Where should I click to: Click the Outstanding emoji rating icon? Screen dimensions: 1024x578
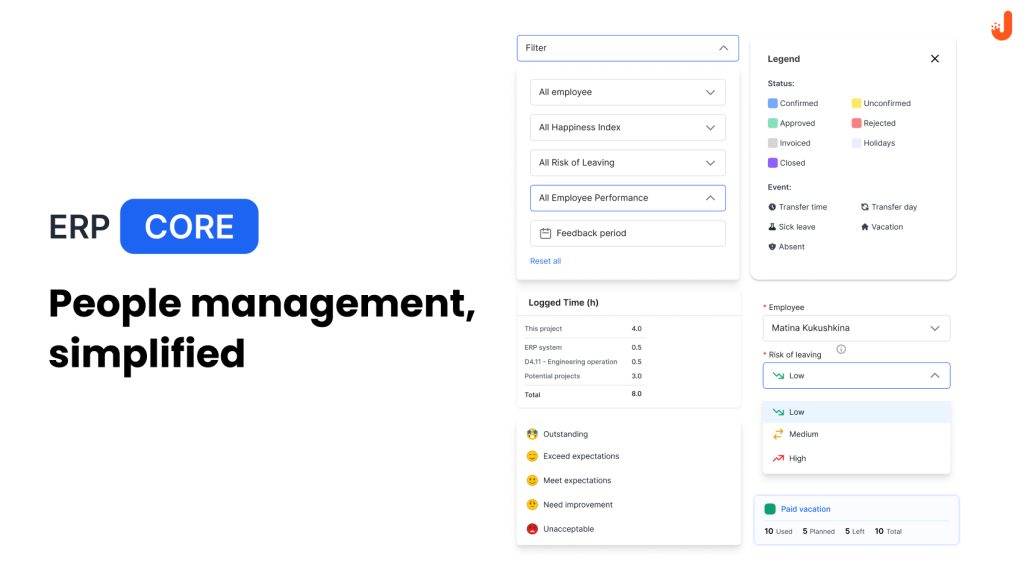point(532,434)
